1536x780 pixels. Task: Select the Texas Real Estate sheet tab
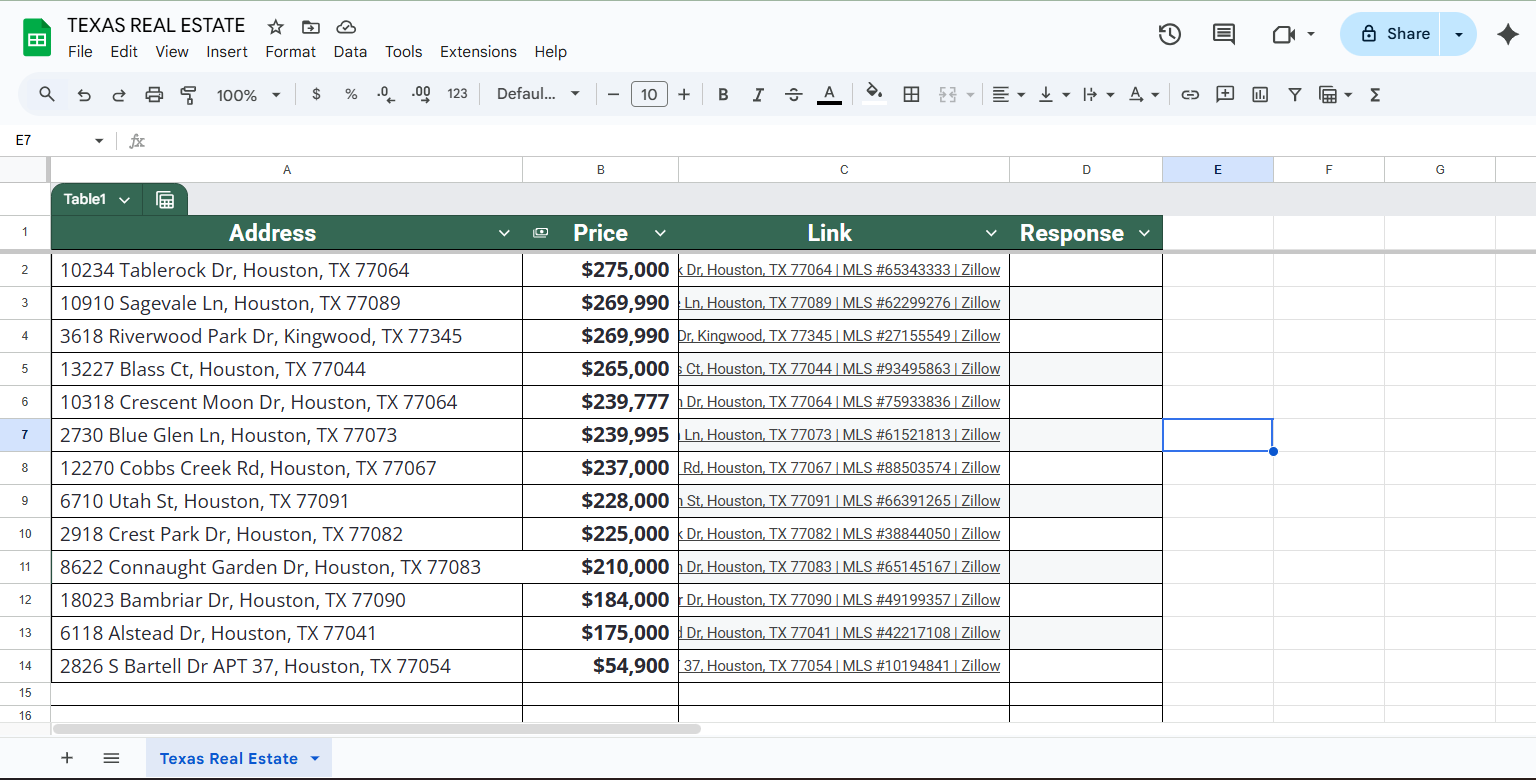pyautogui.click(x=228, y=758)
